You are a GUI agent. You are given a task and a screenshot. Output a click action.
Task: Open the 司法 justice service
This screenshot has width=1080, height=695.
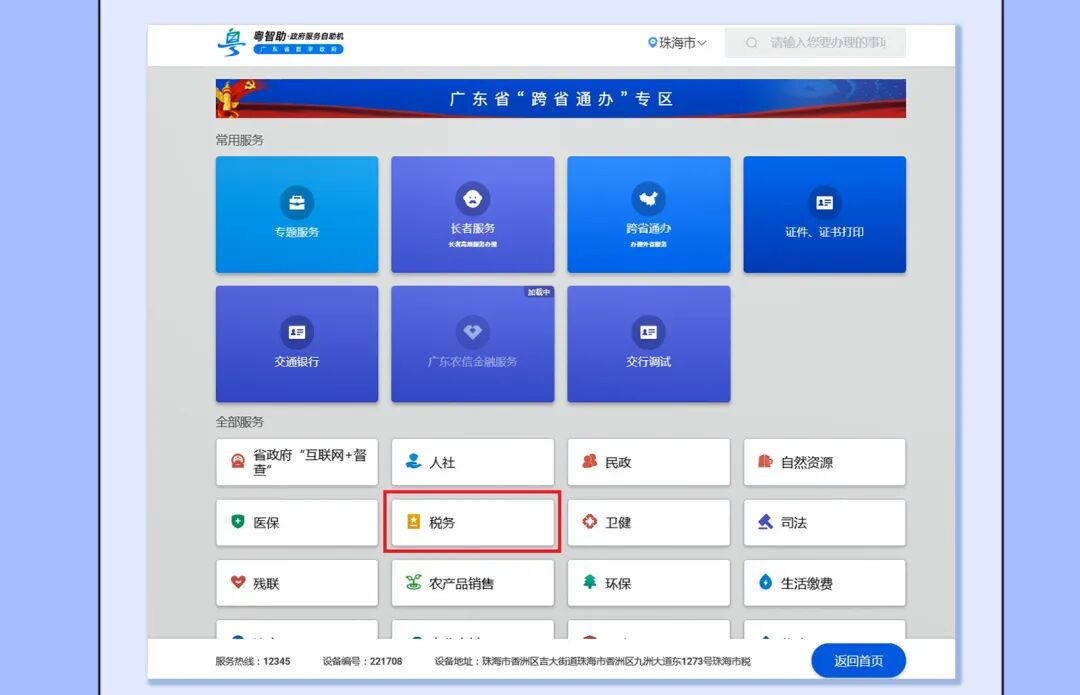pos(824,522)
